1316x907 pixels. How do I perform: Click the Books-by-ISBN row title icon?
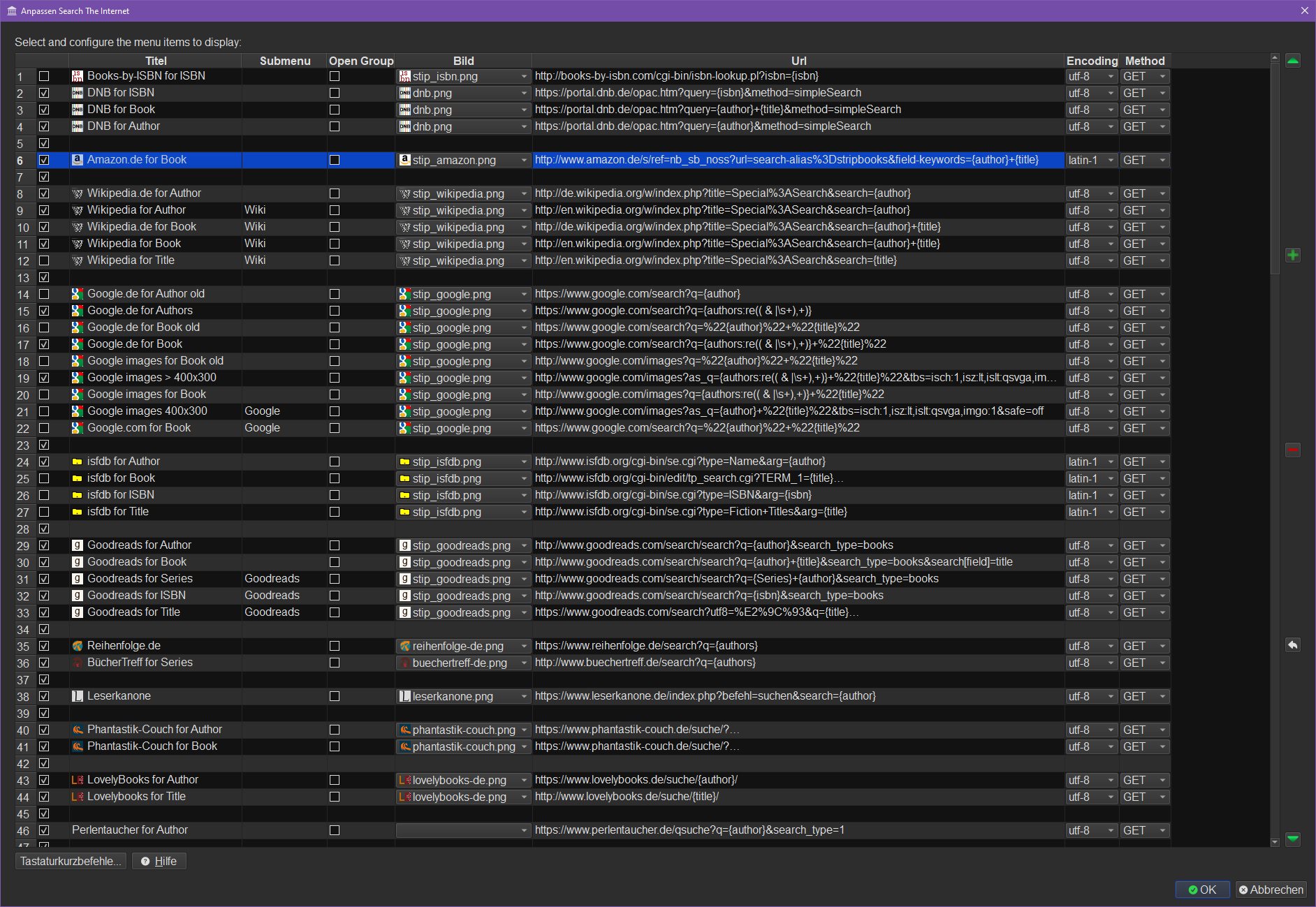(x=78, y=76)
